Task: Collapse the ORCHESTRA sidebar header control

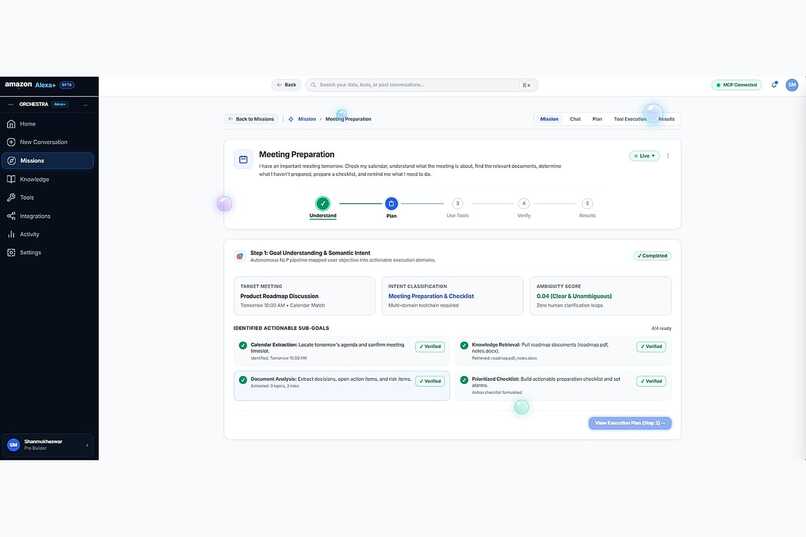Action: [x=85, y=104]
